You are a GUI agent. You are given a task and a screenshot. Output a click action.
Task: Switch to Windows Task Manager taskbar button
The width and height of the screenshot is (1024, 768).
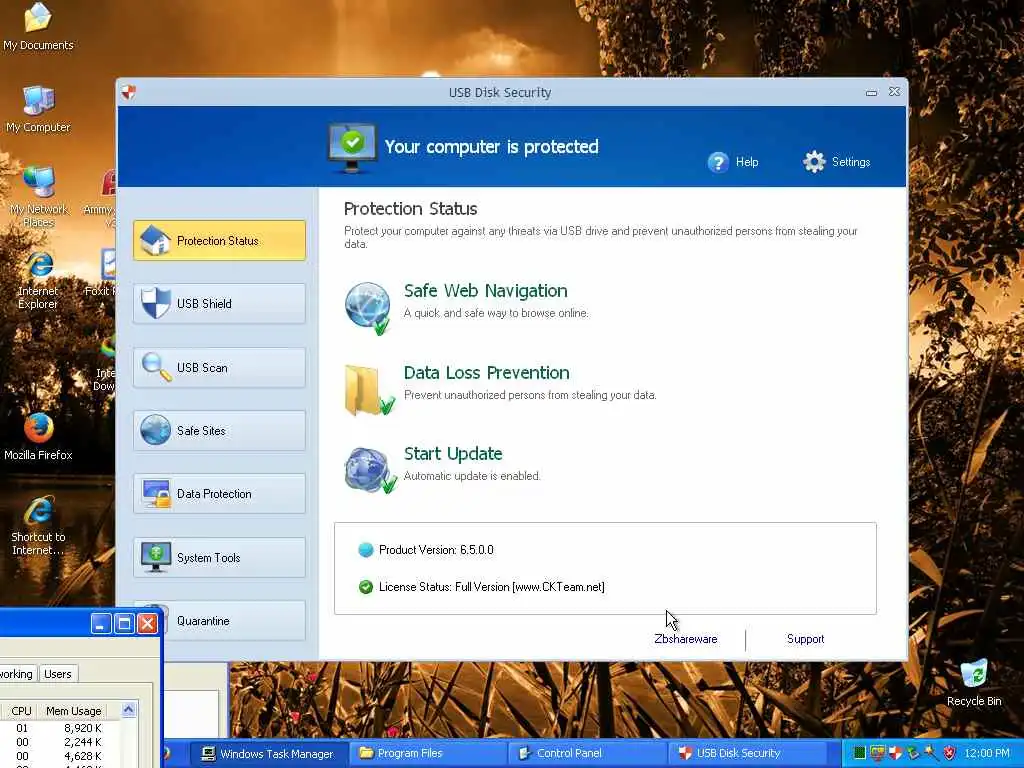[268, 754]
